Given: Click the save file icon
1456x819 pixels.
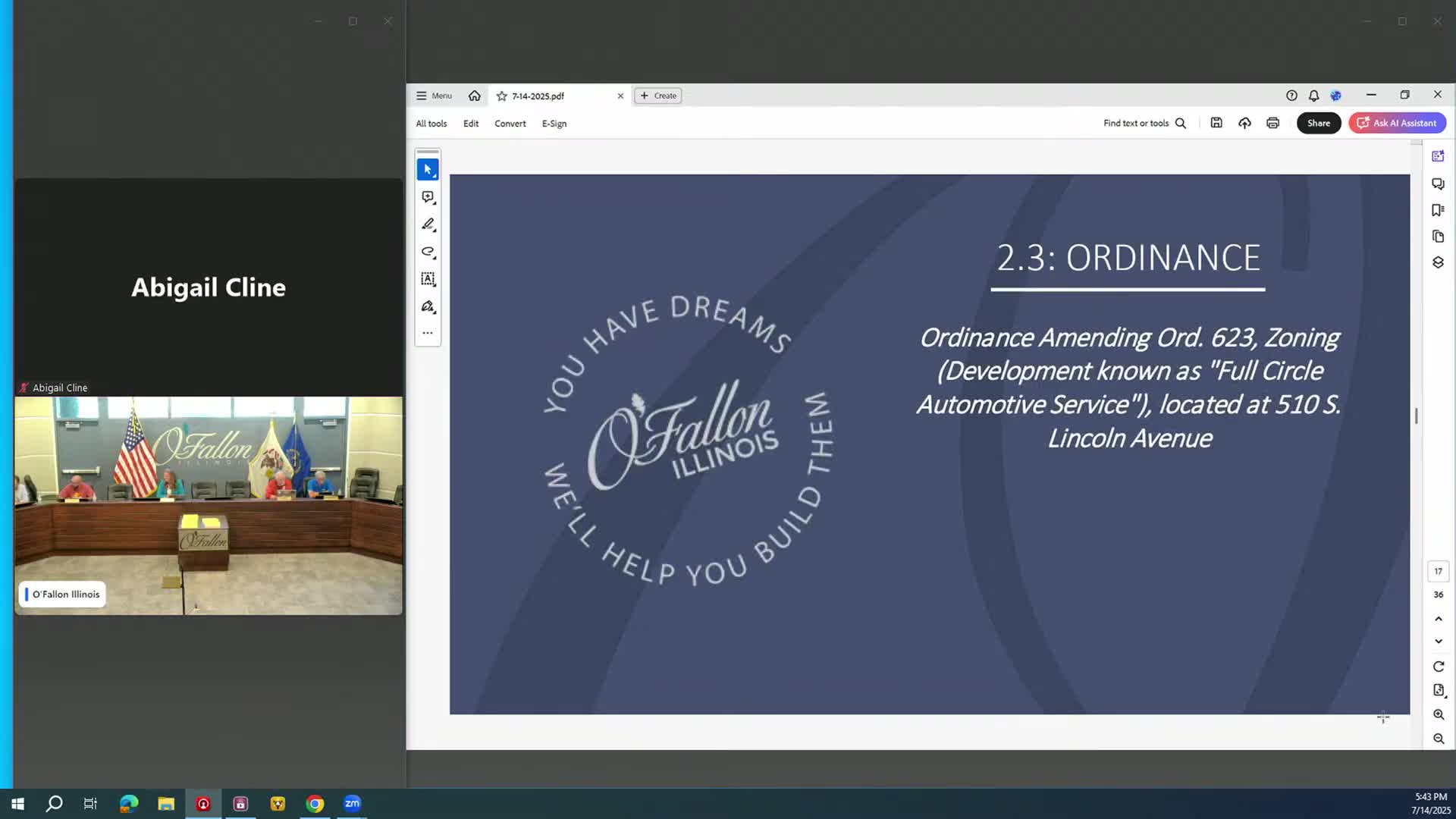Looking at the screenshot, I should pyautogui.click(x=1216, y=123).
